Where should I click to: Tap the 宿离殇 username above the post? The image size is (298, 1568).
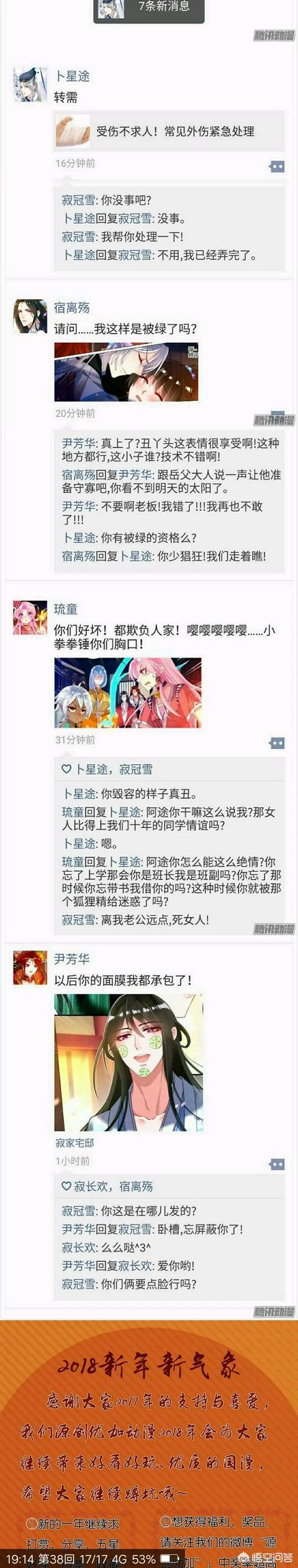click(x=72, y=307)
